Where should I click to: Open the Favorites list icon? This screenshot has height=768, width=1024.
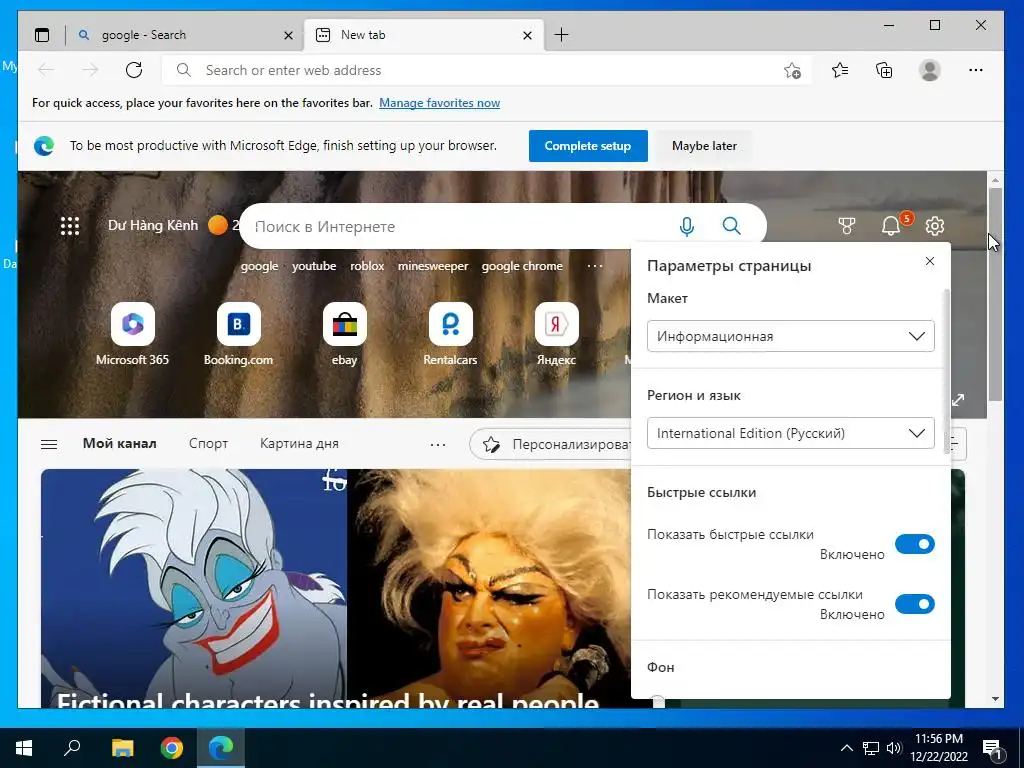(x=840, y=70)
